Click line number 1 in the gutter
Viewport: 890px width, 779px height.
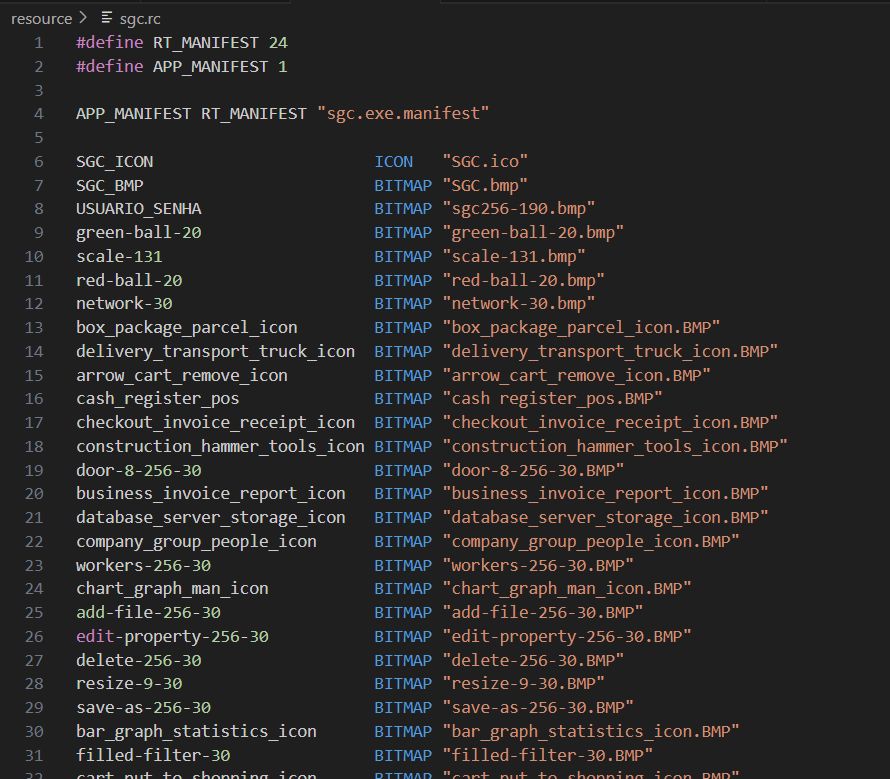click(x=38, y=42)
